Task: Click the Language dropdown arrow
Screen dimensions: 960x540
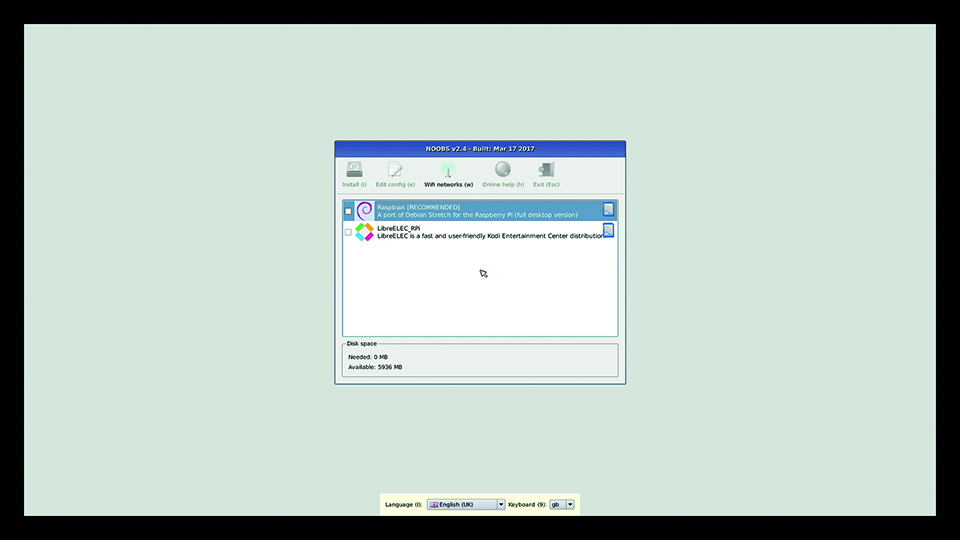Action: (501, 504)
